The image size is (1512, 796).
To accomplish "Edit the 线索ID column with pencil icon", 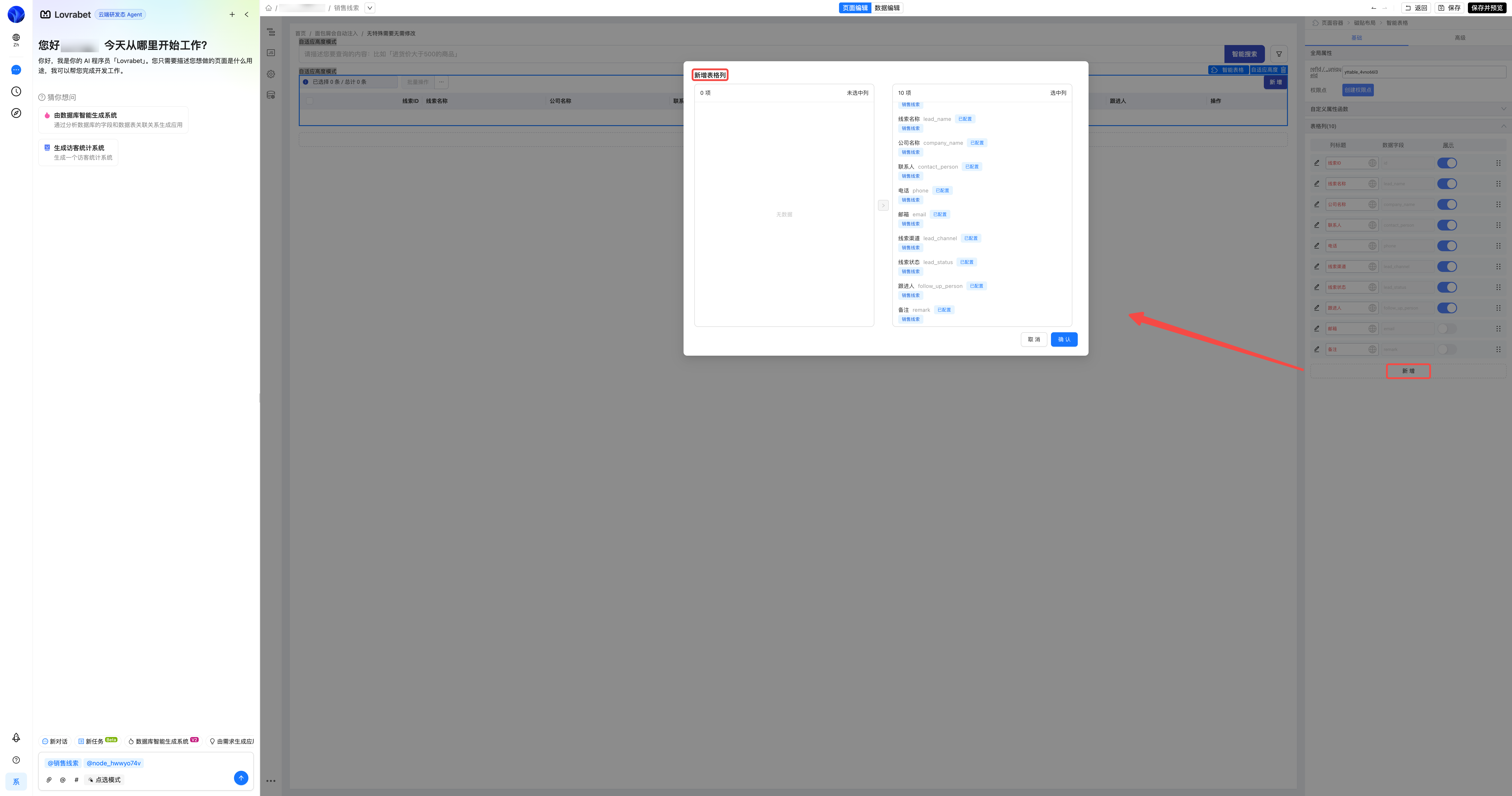I will tap(1316, 163).
